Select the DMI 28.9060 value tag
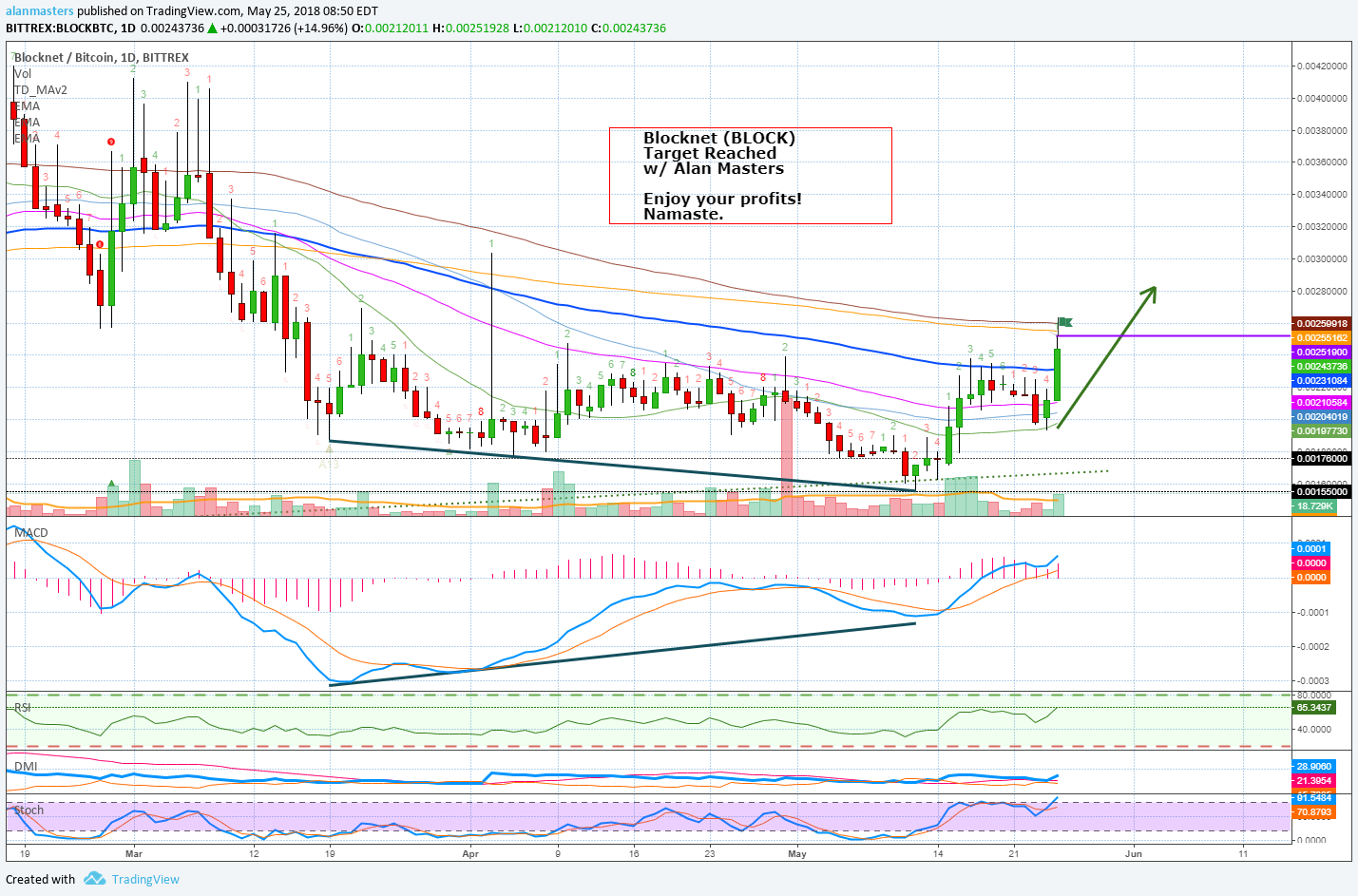1358x896 pixels. [x=1314, y=766]
